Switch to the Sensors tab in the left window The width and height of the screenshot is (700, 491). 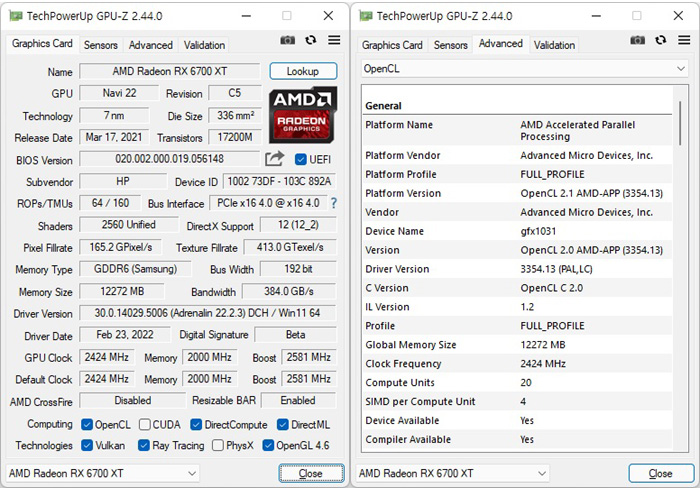tap(100, 45)
